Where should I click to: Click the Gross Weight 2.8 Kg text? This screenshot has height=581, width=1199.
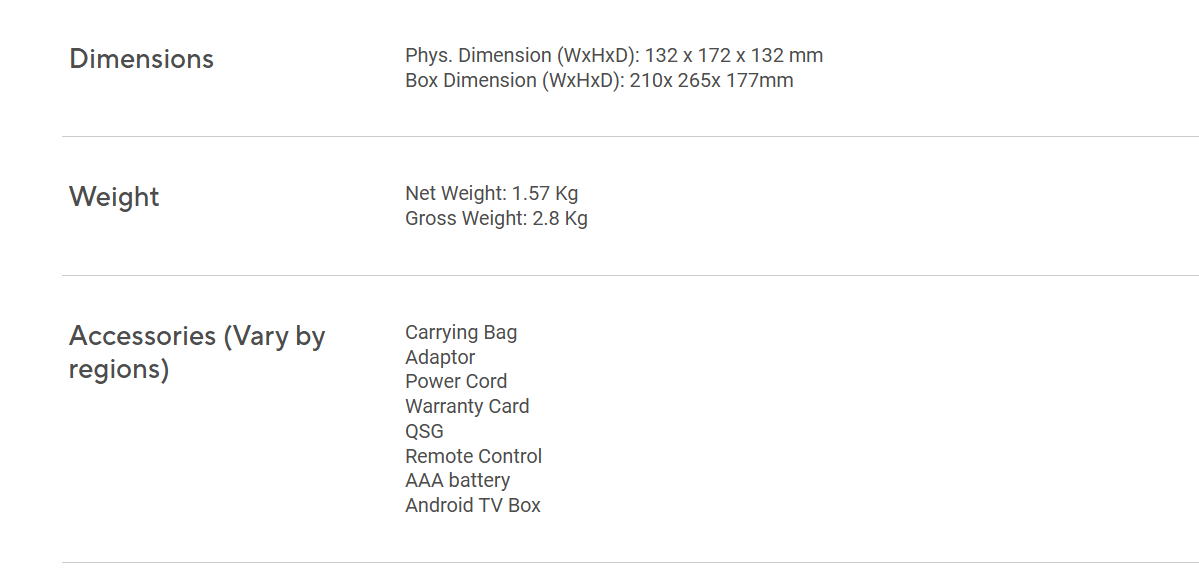pos(496,219)
